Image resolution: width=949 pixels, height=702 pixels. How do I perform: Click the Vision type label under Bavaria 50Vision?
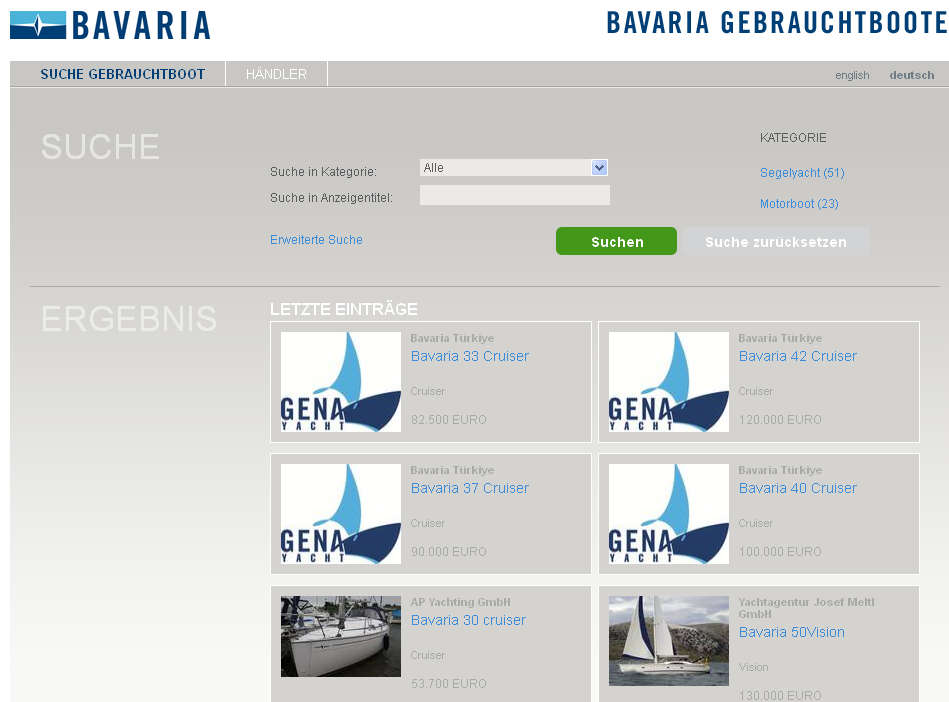pos(754,667)
